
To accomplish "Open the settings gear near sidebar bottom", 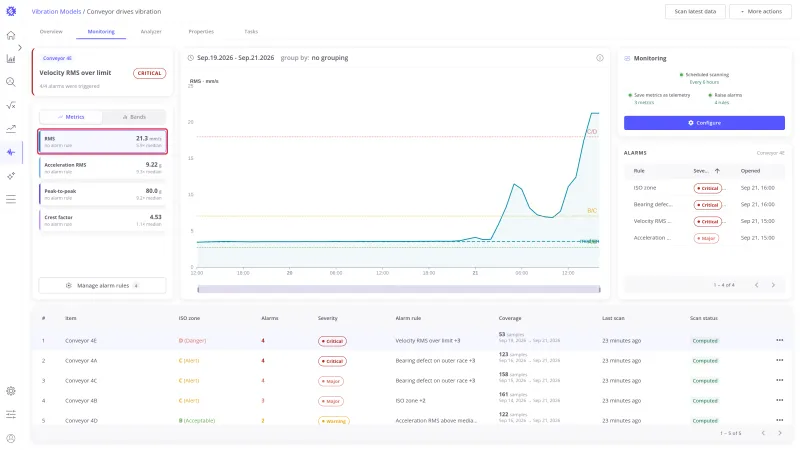I will (11, 391).
